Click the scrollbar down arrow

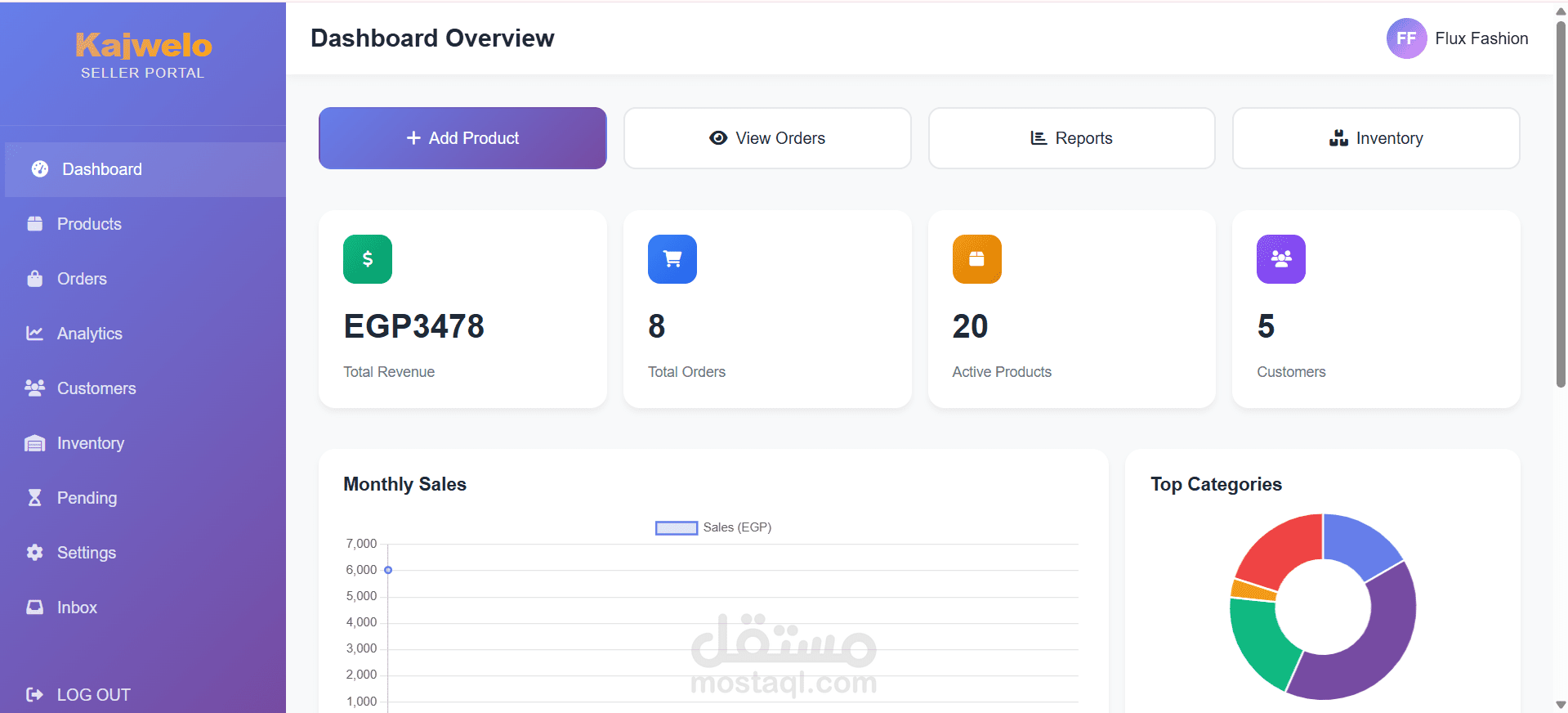[1561, 705]
